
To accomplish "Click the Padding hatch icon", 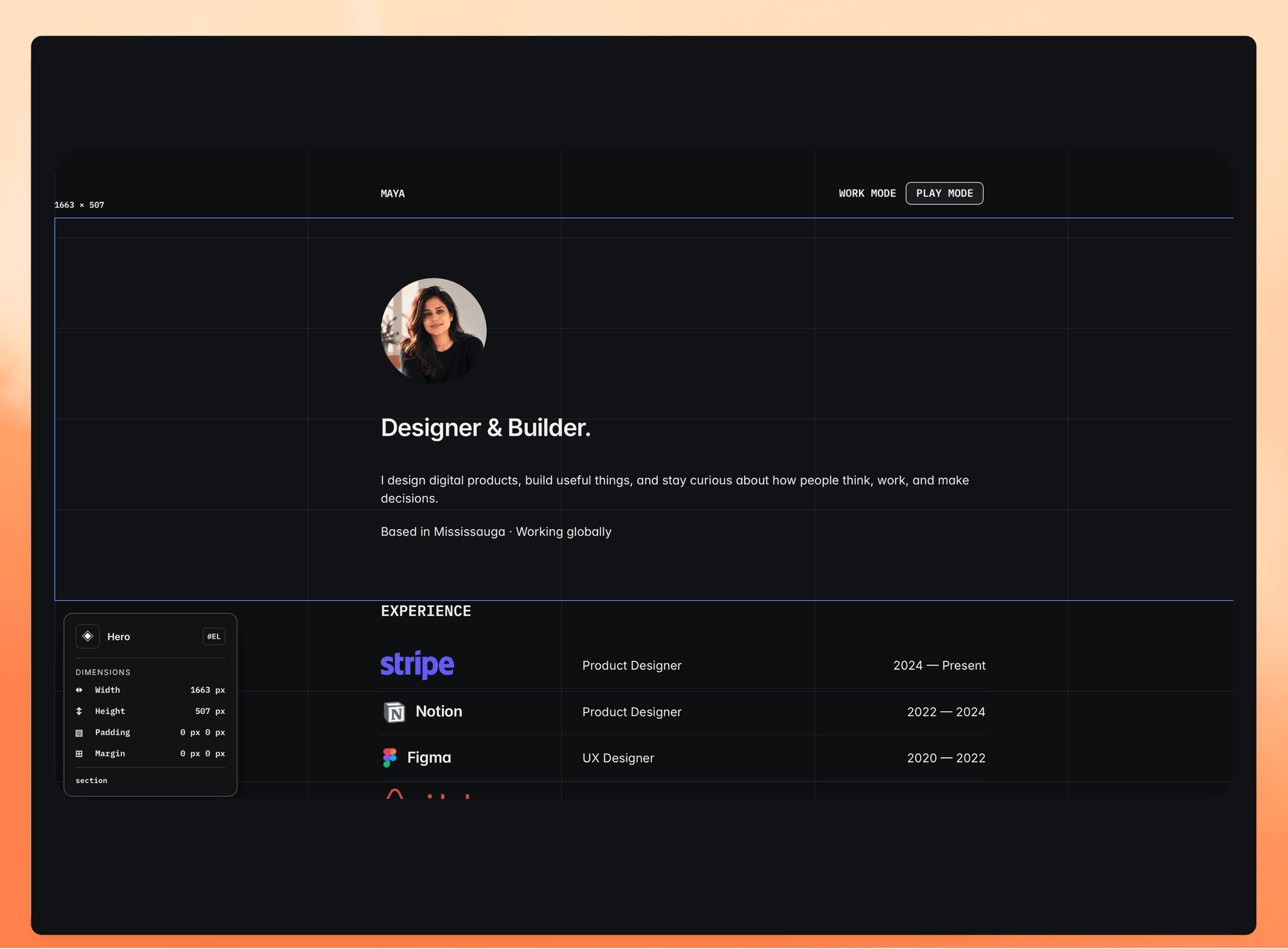I will (79, 733).
